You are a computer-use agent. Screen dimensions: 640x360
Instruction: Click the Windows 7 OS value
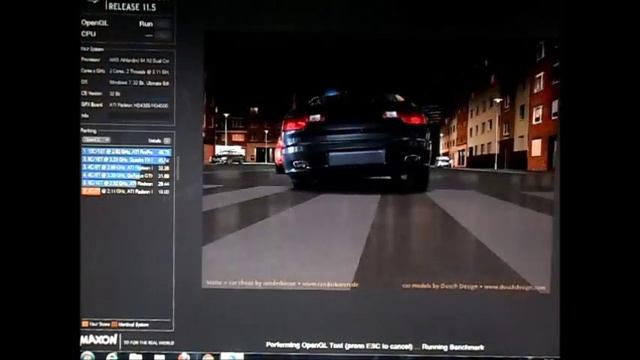(x=139, y=83)
